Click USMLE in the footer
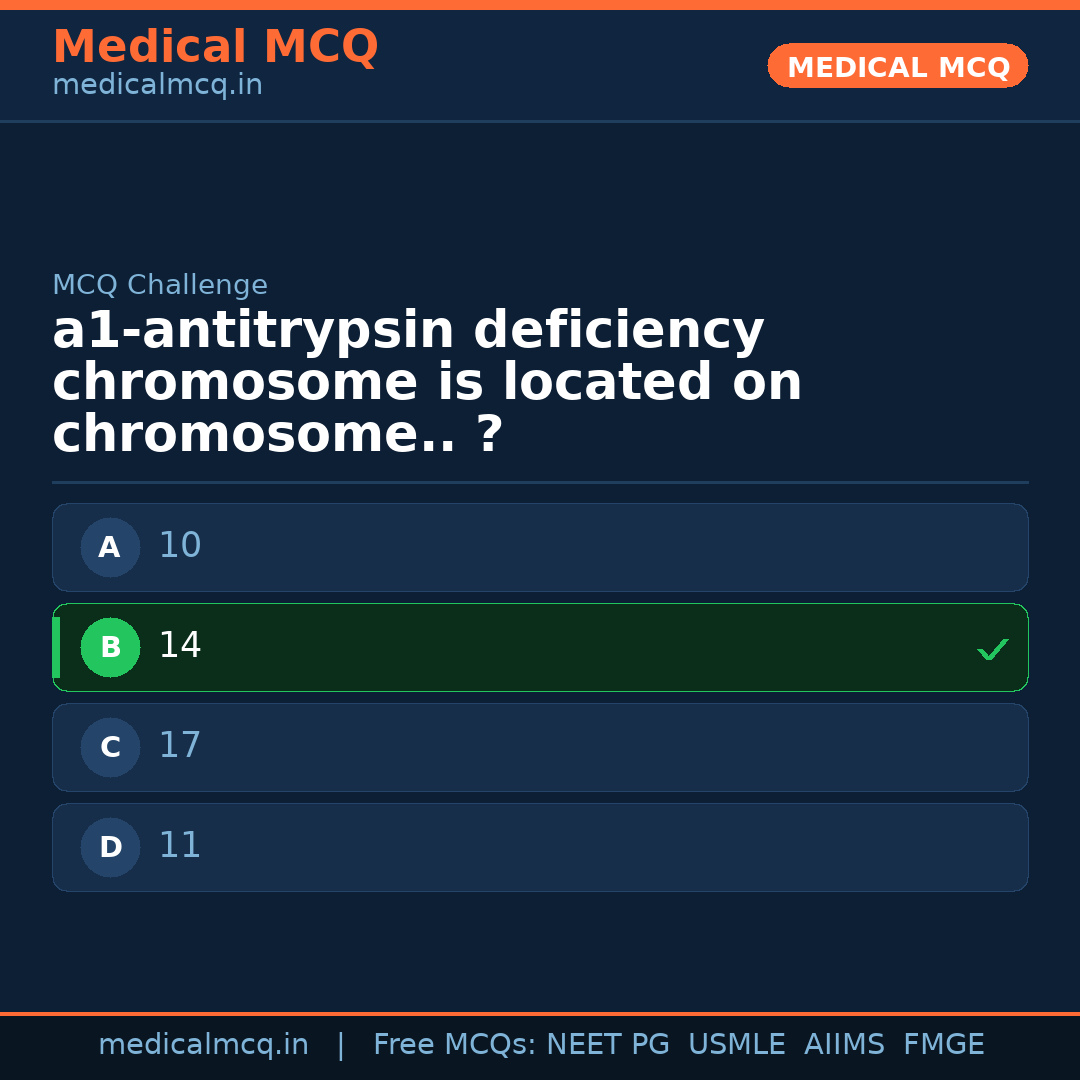Screen dimensions: 1080x1080 point(736,1045)
